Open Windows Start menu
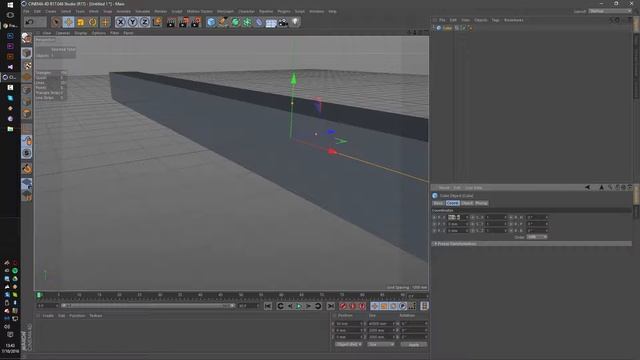 click(x=10, y=4)
